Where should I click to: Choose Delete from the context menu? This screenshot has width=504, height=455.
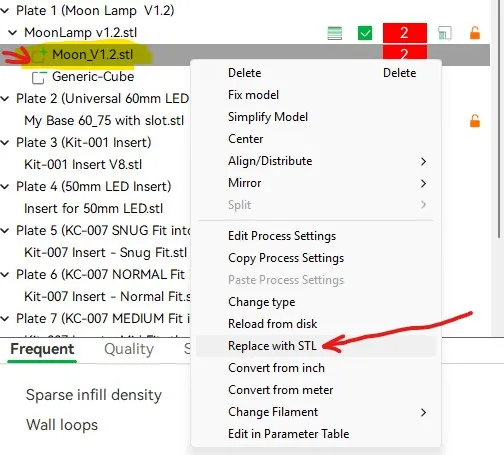(316, 73)
